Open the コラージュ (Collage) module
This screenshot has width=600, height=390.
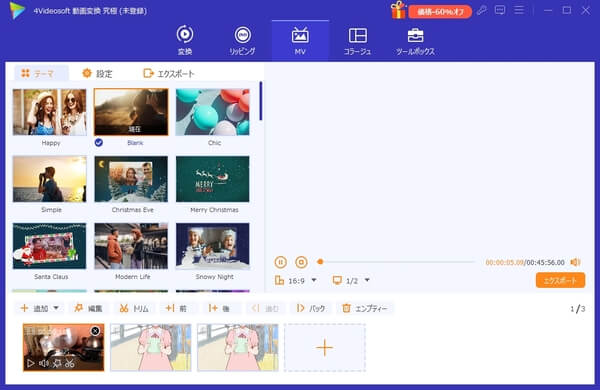[357, 41]
